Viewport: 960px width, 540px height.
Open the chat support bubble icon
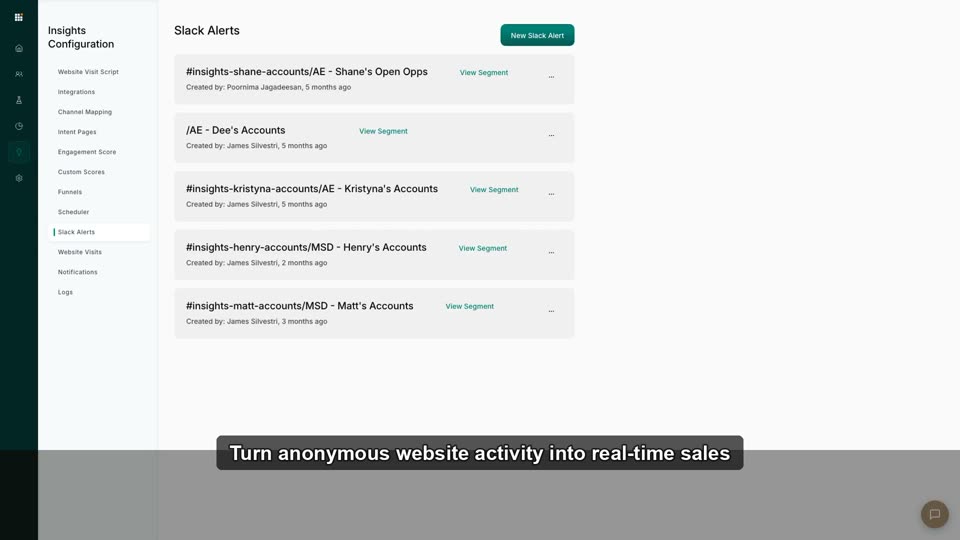(x=934, y=514)
